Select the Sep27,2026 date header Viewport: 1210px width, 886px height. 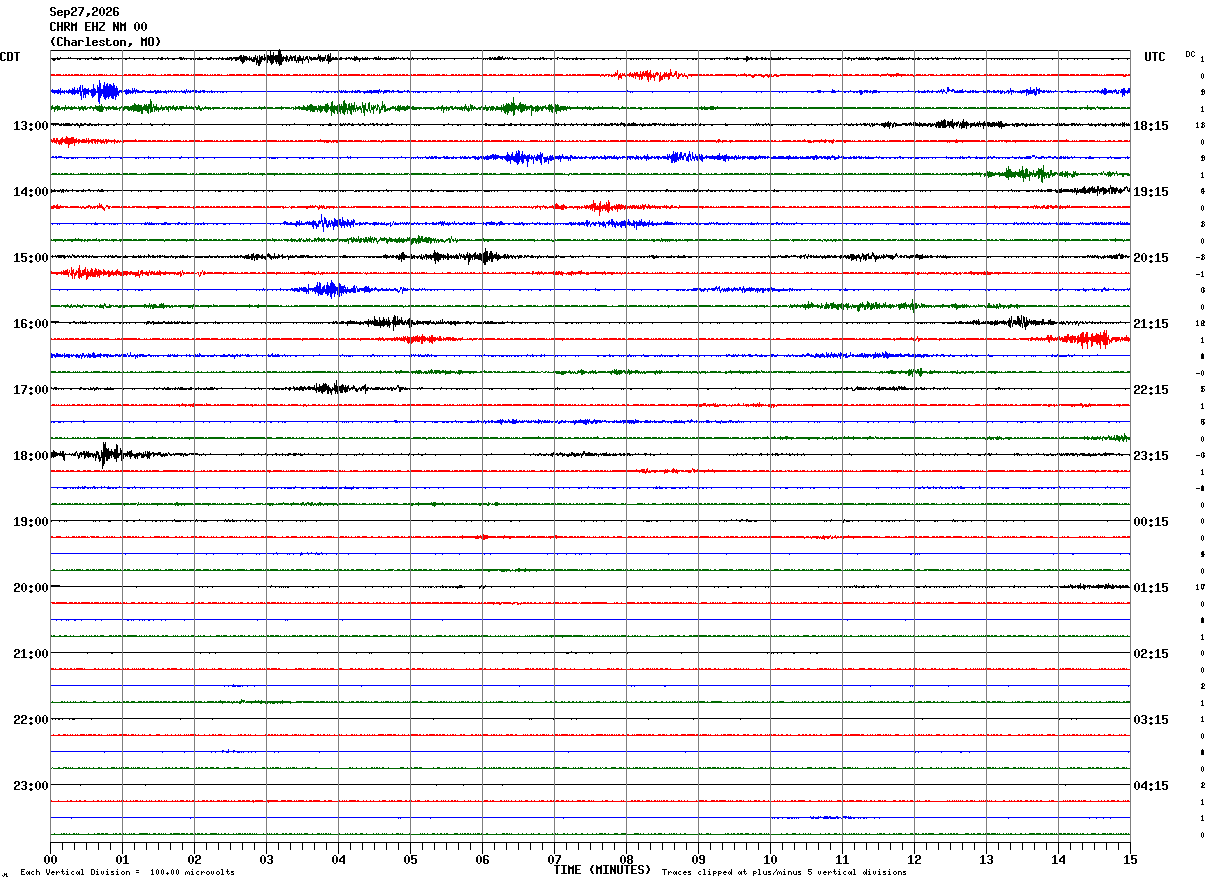tap(84, 12)
